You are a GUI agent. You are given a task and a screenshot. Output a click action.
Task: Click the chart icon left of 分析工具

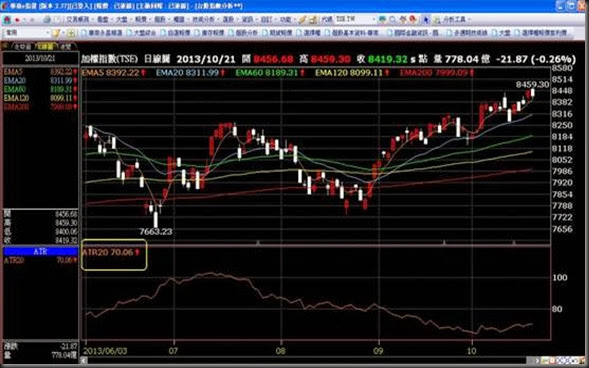[x=437, y=20]
